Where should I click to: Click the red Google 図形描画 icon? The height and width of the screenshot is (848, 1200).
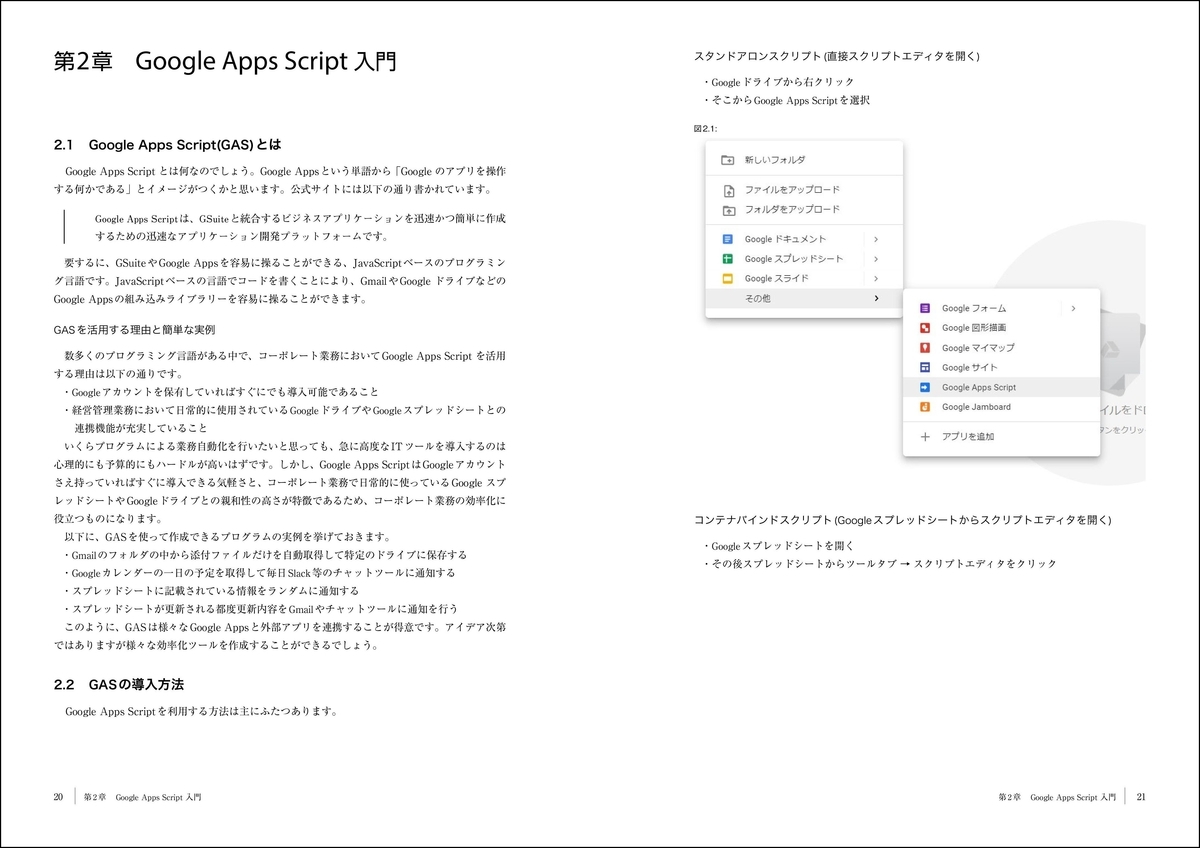(925, 328)
